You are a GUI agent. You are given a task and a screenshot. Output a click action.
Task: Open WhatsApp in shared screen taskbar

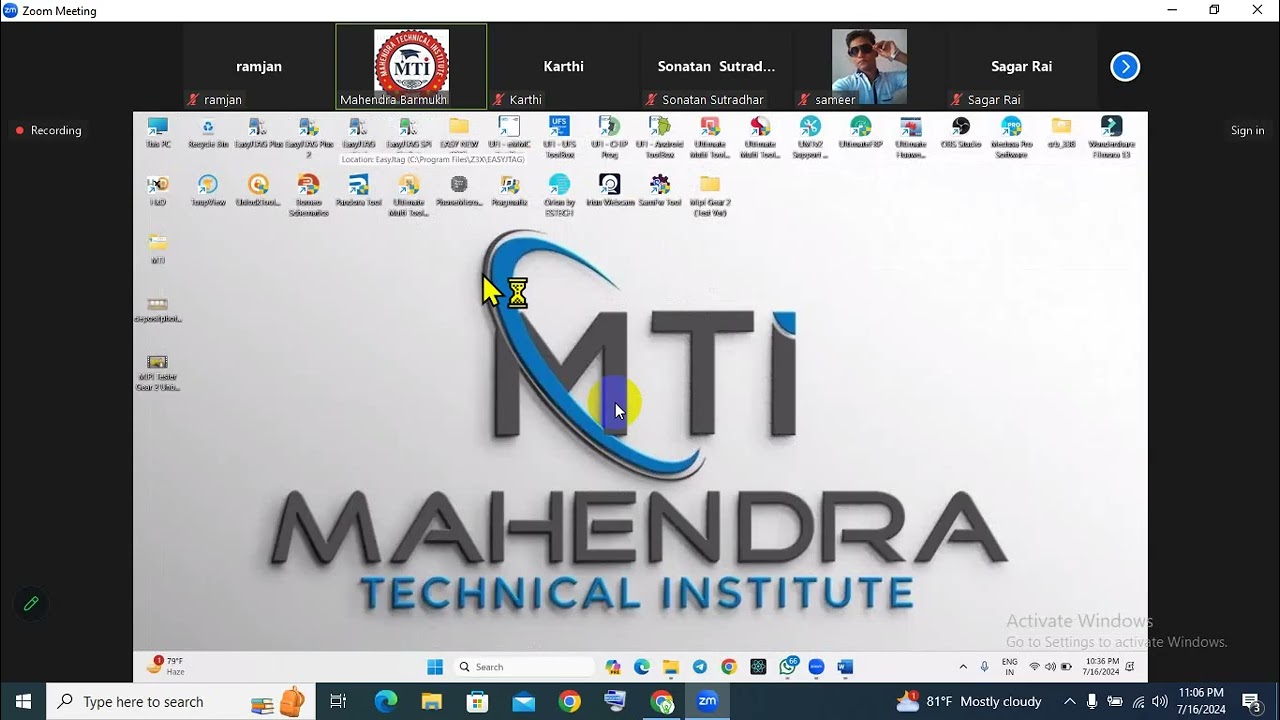tap(788, 667)
